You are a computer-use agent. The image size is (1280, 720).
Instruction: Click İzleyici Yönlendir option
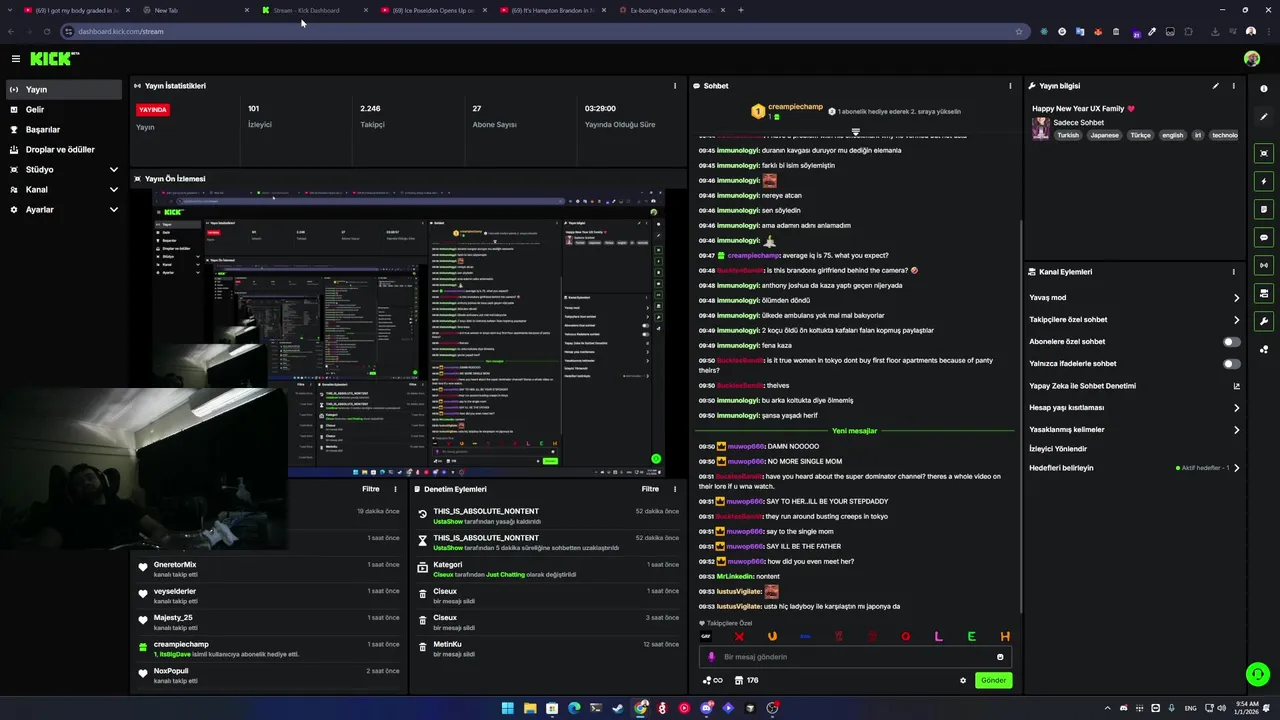pyautogui.click(x=1058, y=449)
